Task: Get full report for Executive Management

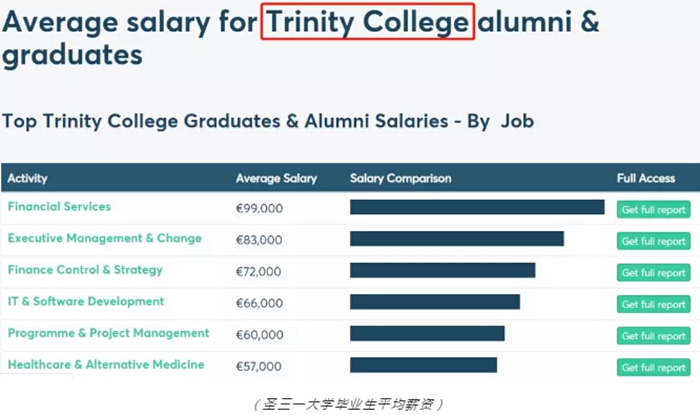Action: (x=653, y=241)
